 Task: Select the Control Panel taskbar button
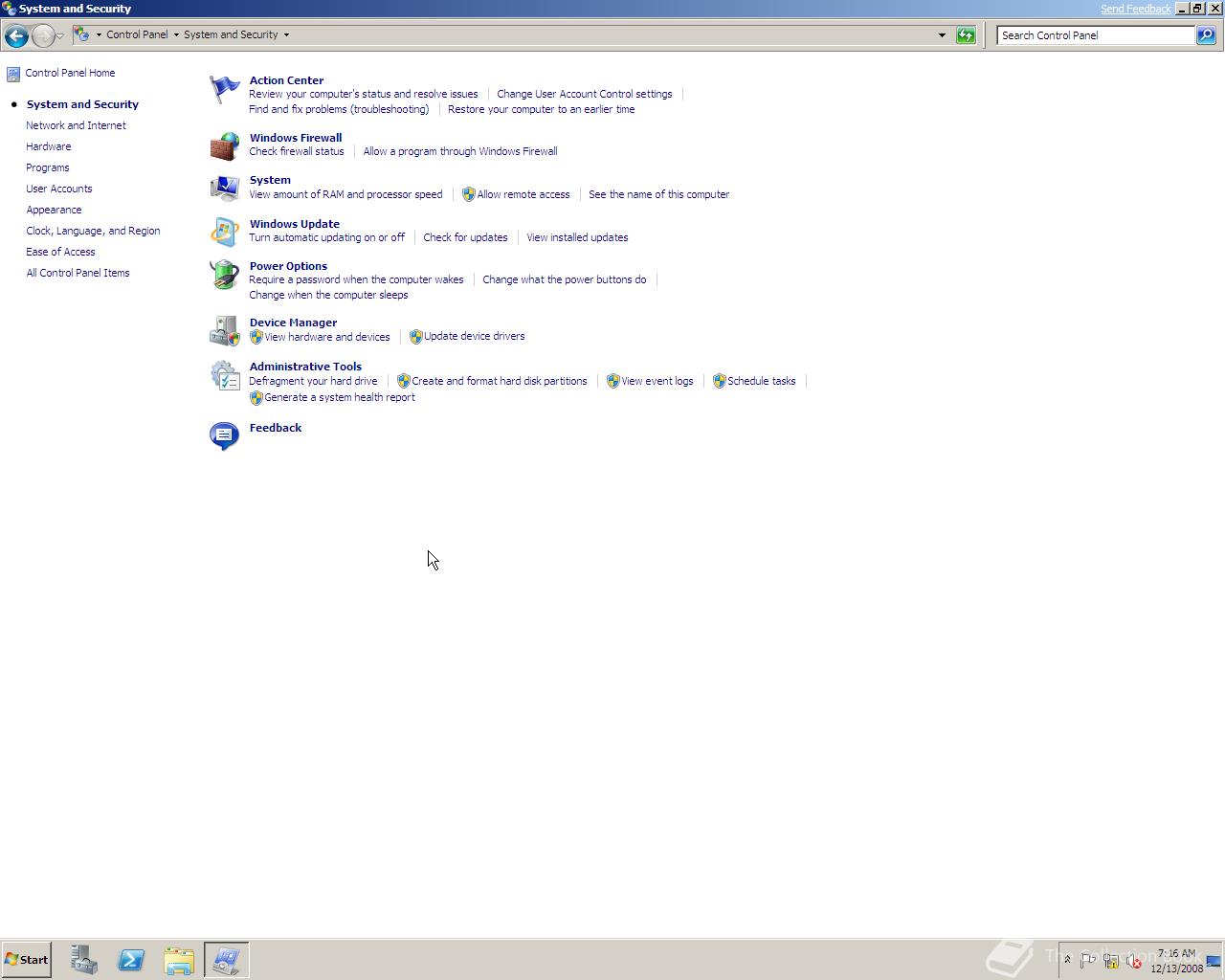227,960
